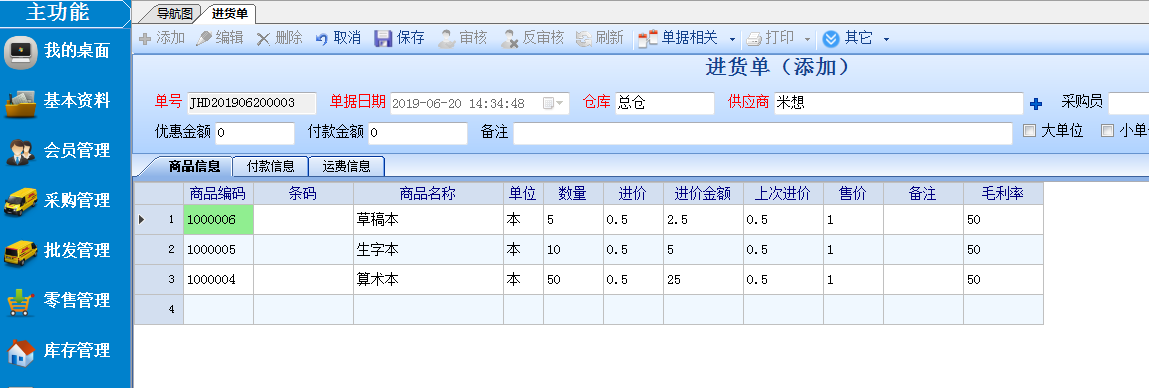The width and height of the screenshot is (1149, 388).
Task: Click product code cell 1000006
Action: coord(218,219)
